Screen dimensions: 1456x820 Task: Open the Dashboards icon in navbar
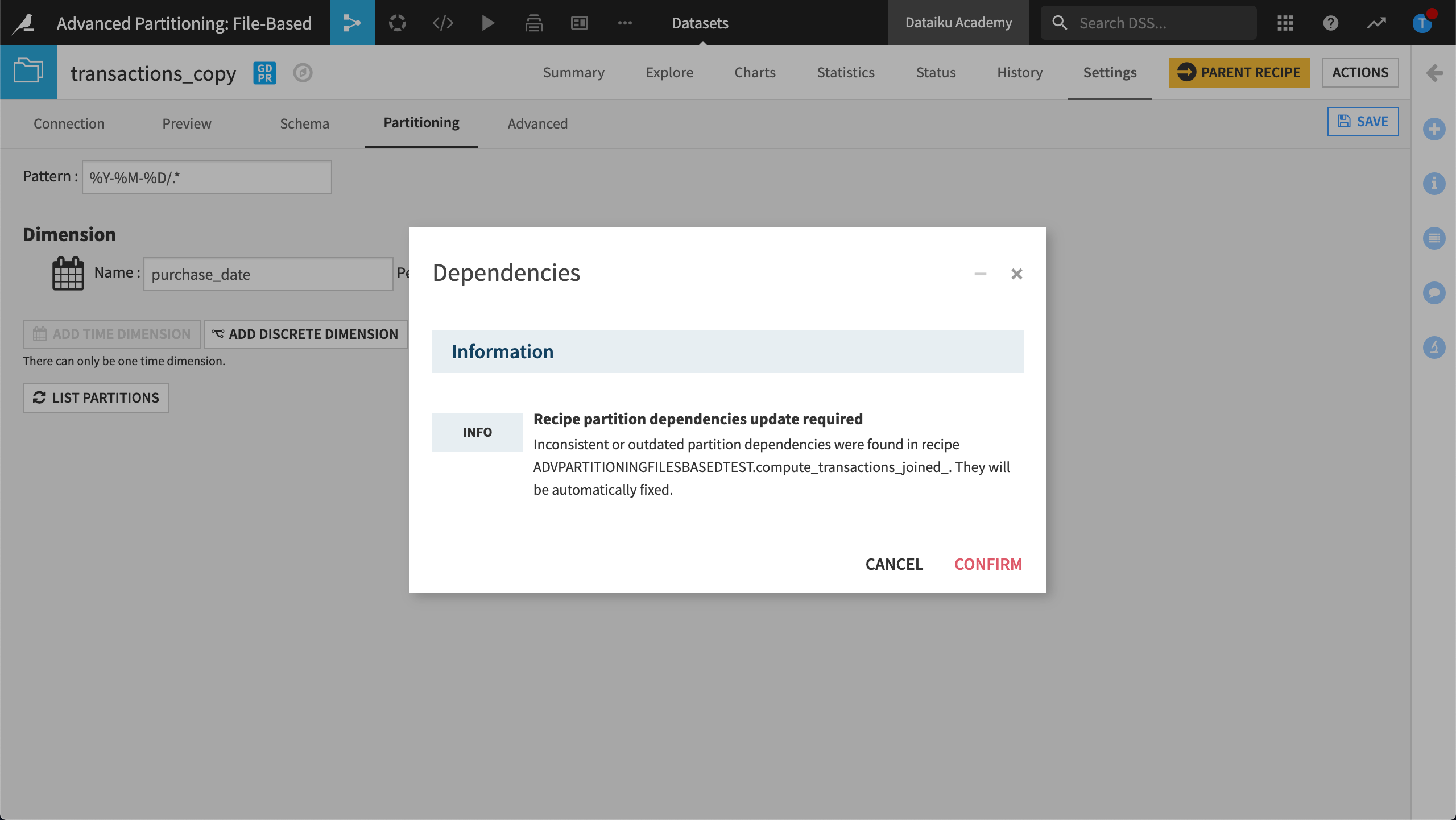point(579,23)
